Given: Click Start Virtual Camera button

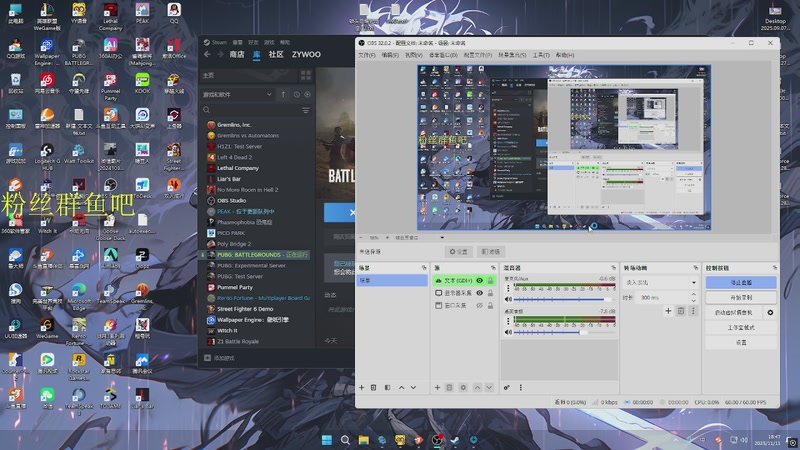Looking at the screenshot, I should pyautogui.click(x=734, y=312).
